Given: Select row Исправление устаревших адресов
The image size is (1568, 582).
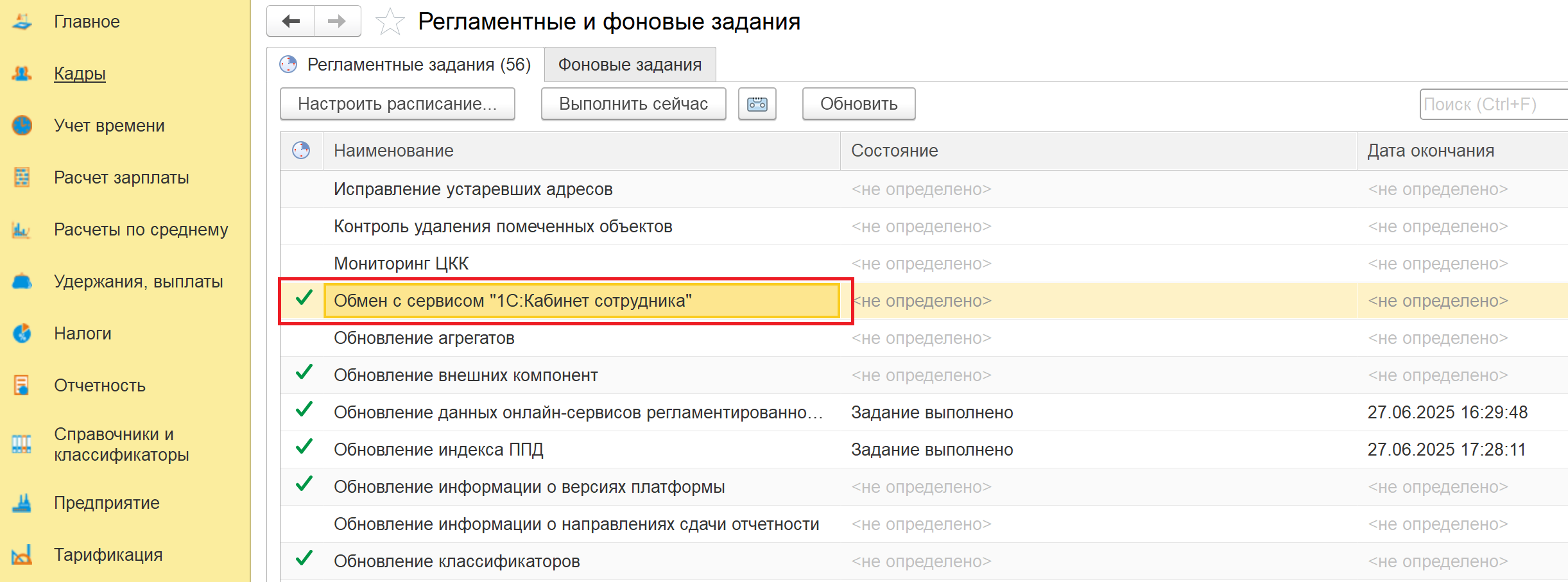Looking at the screenshot, I should coord(924,189).
